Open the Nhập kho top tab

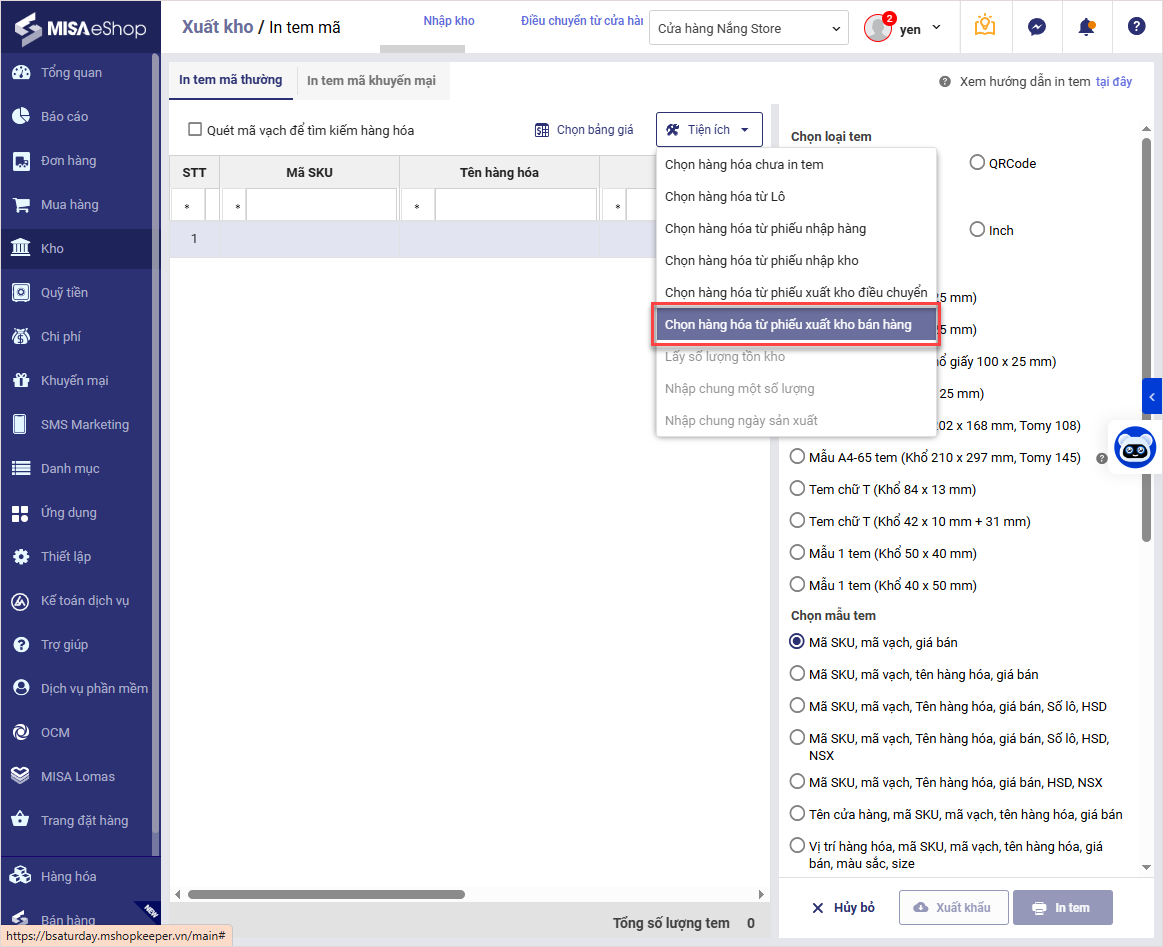tap(449, 21)
